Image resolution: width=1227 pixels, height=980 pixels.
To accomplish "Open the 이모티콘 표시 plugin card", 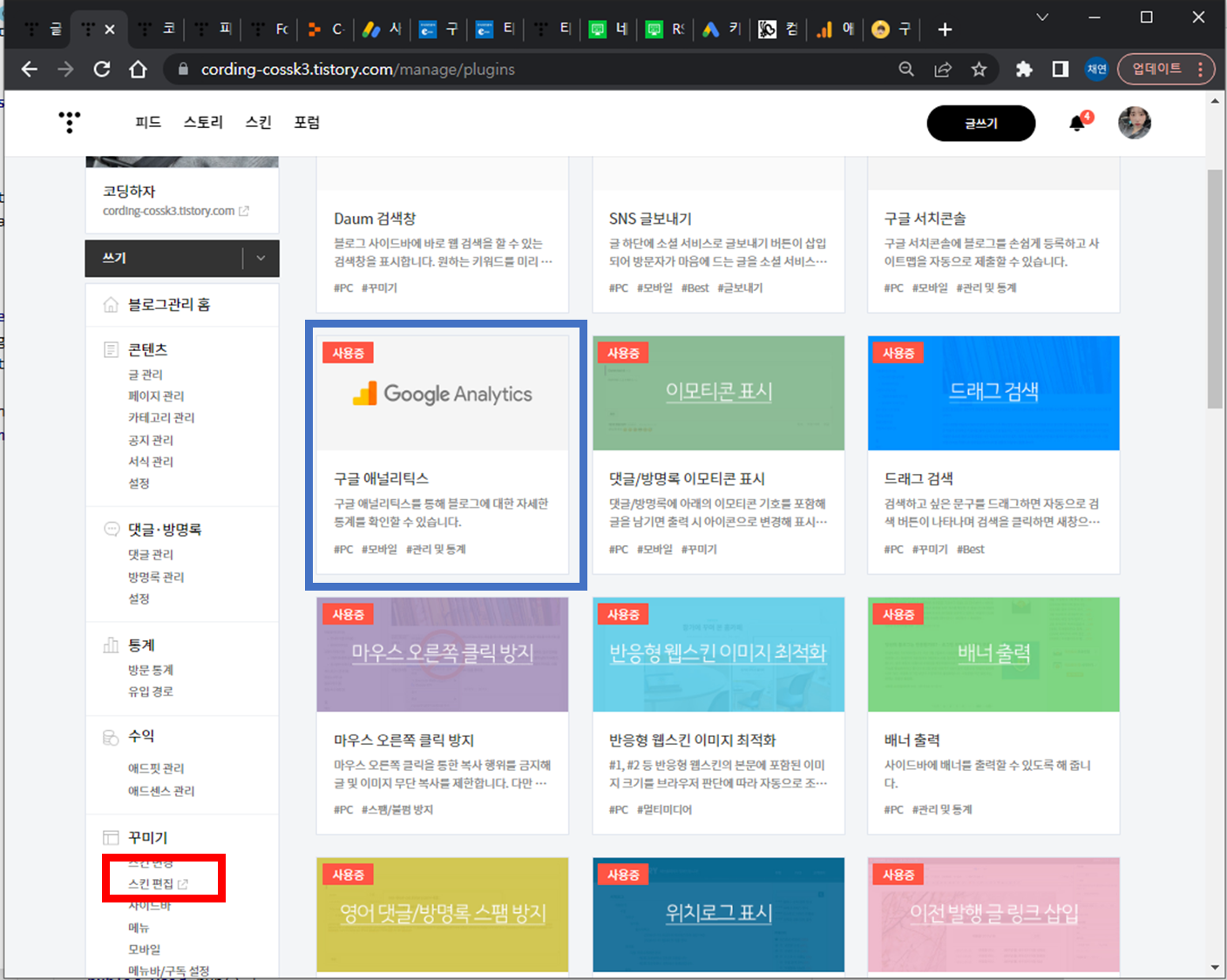I will pos(719,455).
